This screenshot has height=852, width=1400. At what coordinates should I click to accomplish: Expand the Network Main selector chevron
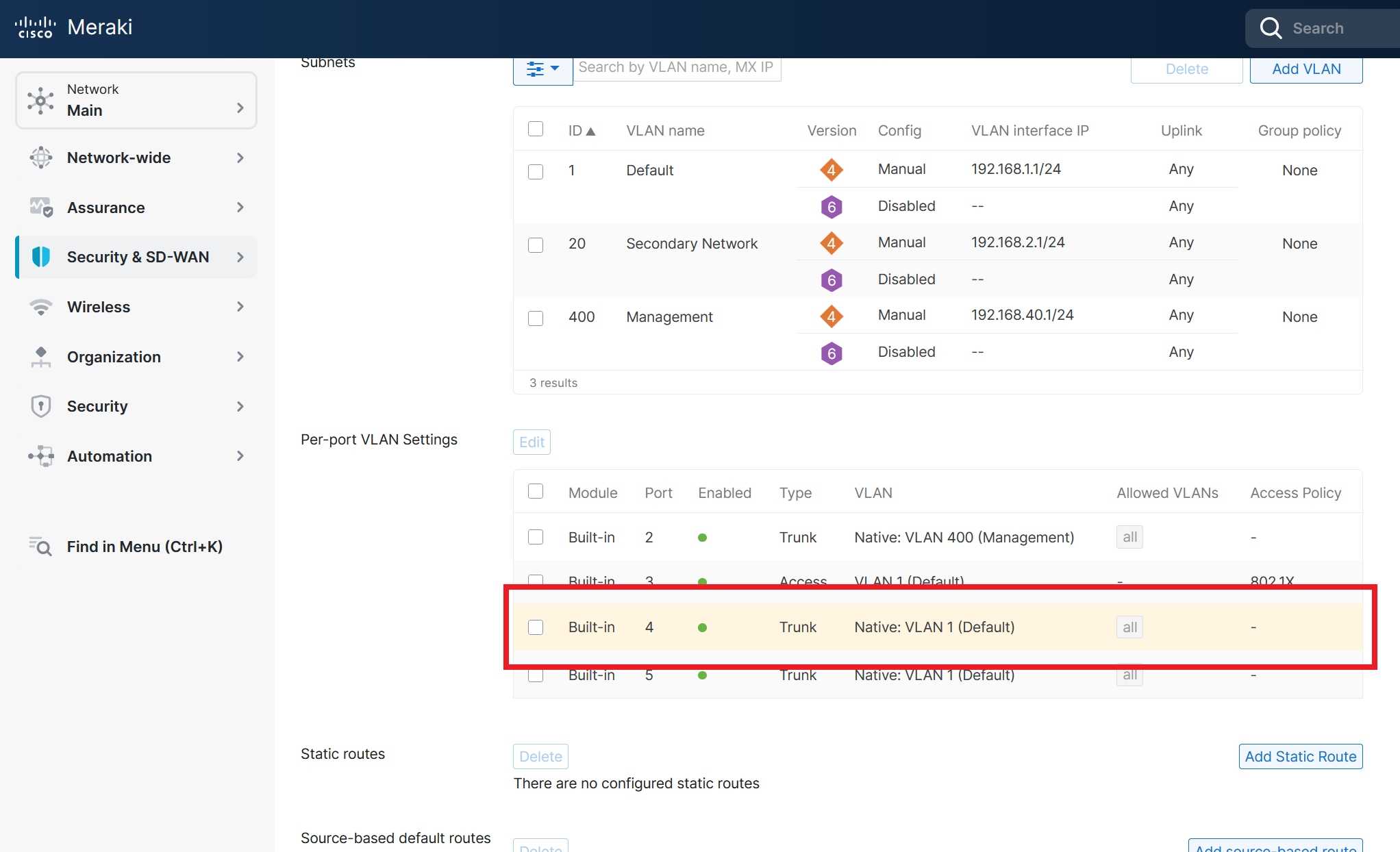(240, 108)
